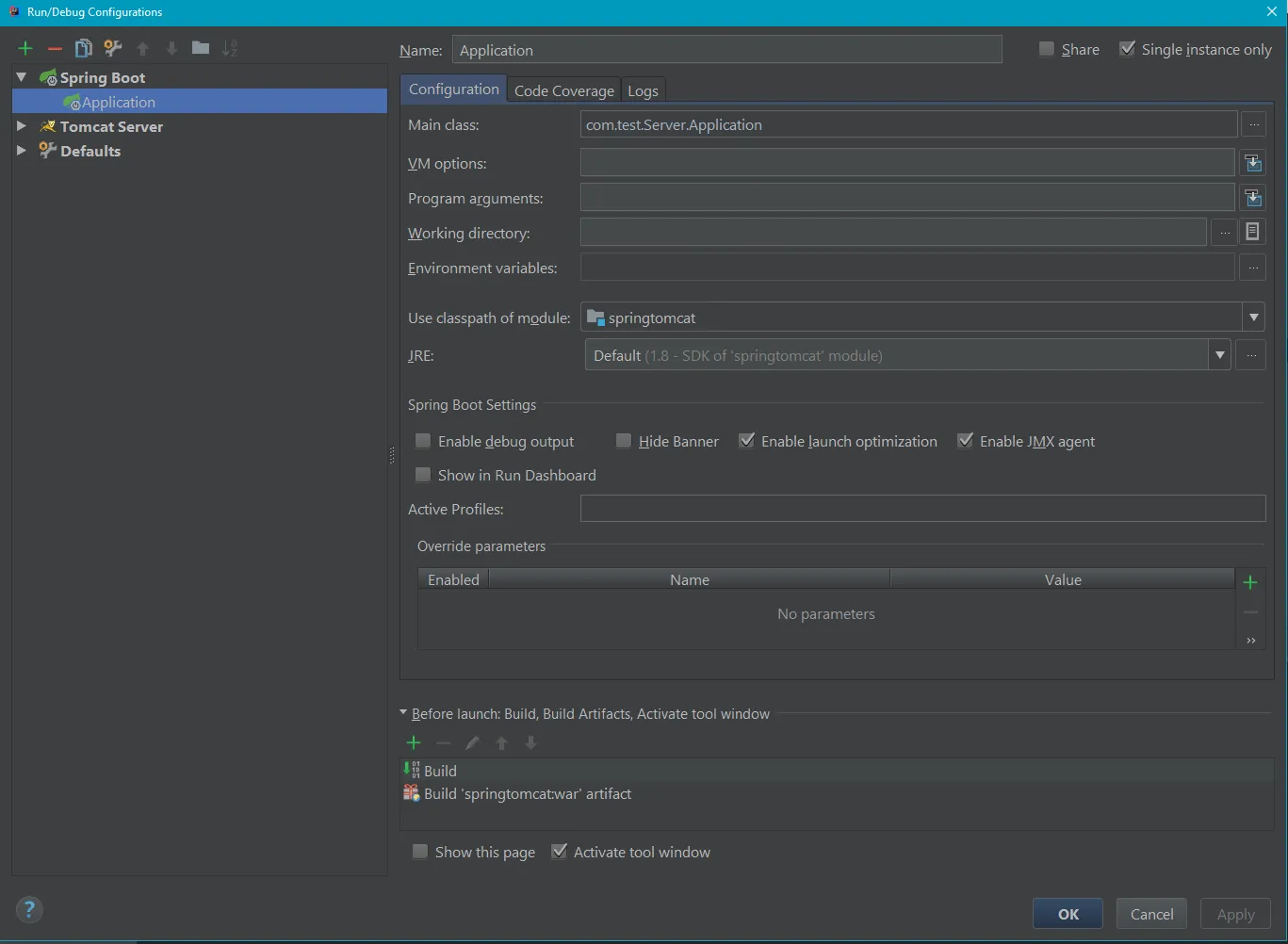Enable Show in Run Dashboard
Viewport: 1288px width, 944px height.
coord(423,475)
